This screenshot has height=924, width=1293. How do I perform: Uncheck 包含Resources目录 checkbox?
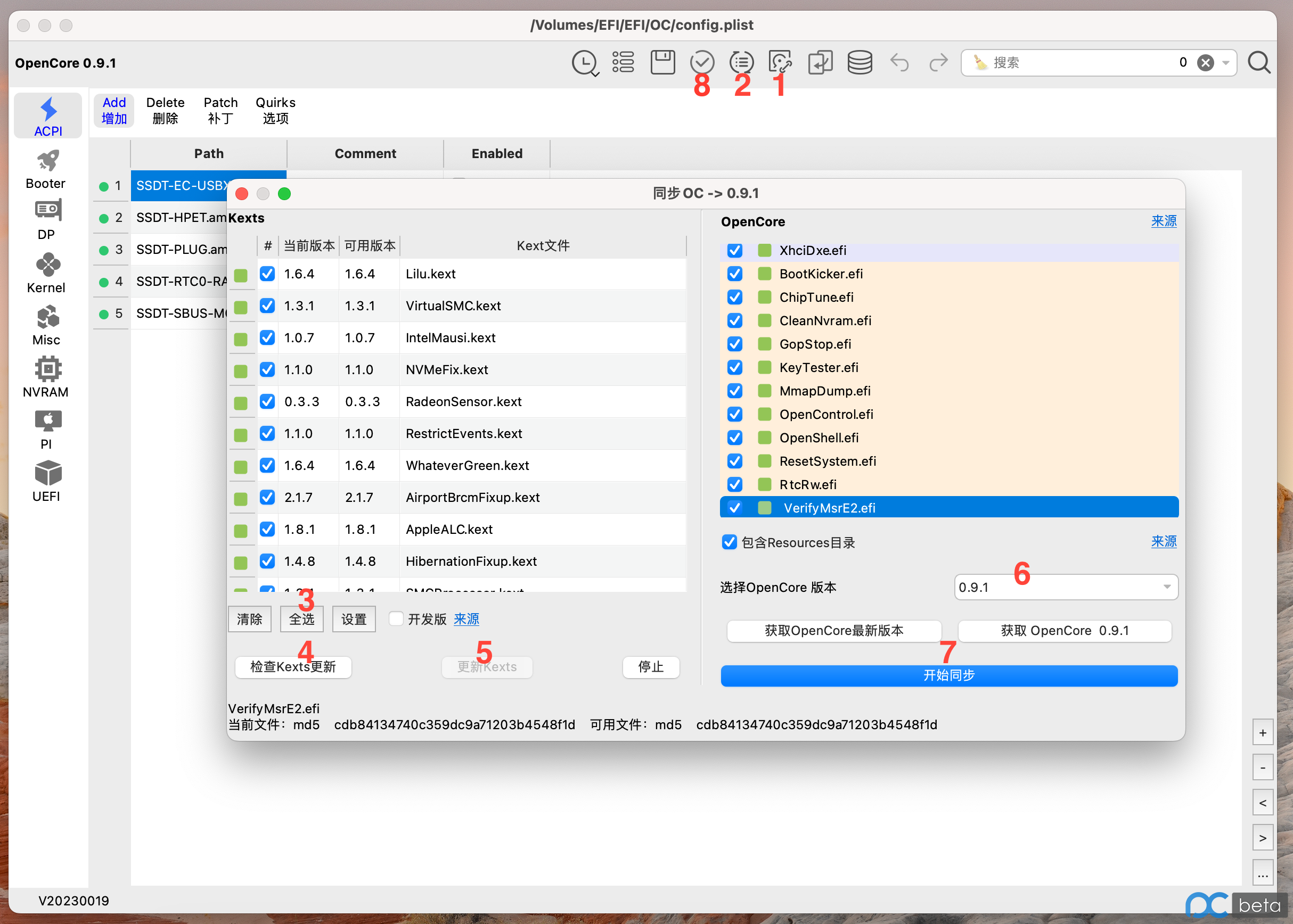tap(729, 542)
